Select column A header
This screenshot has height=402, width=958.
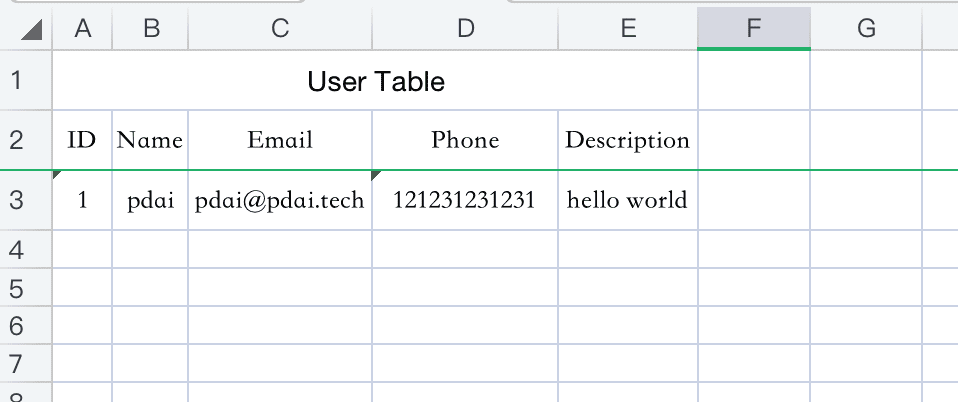click(x=82, y=30)
